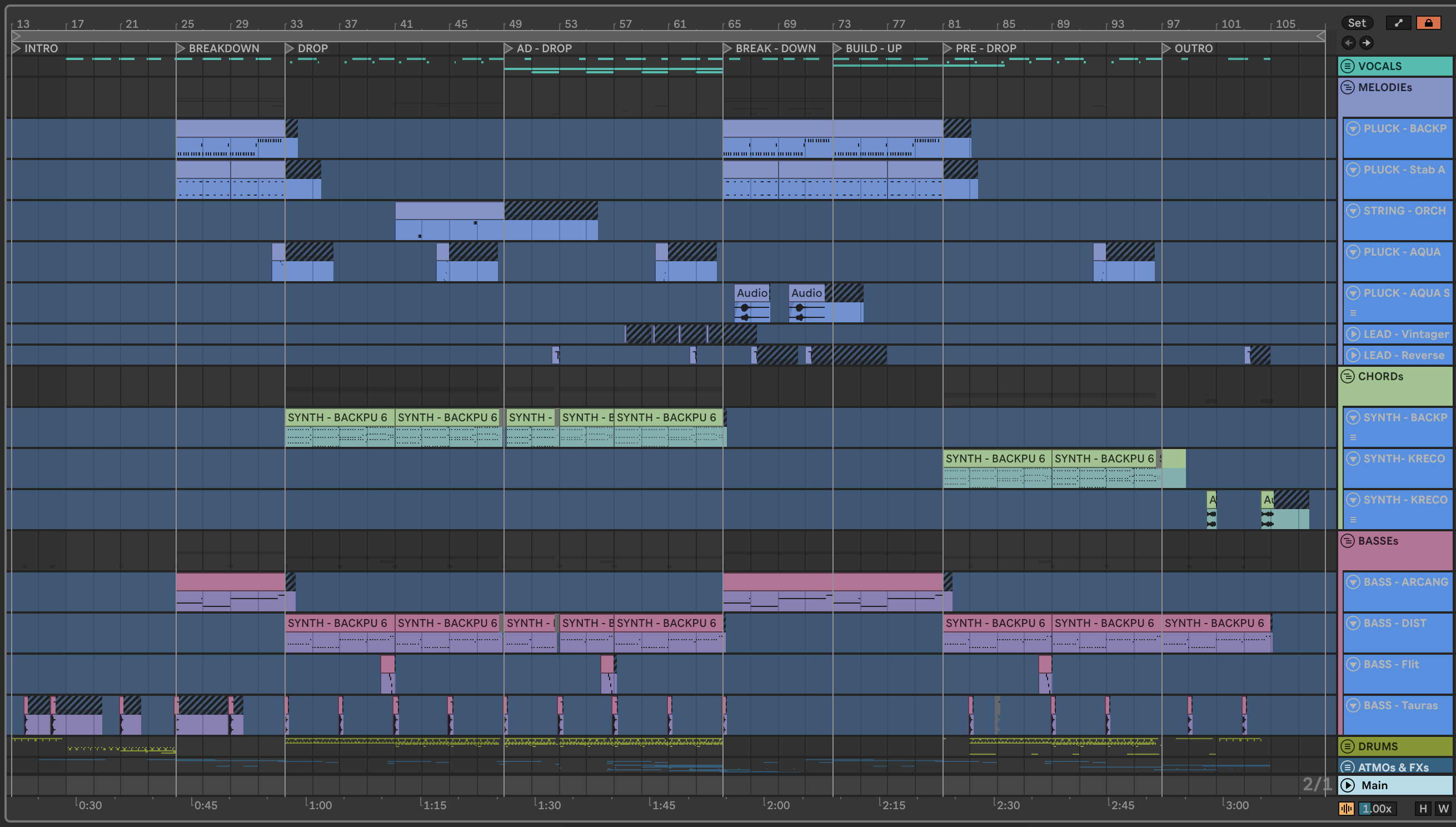Unfold the Main track icon
This screenshot has height=827, width=1456.
point(1348,785)
